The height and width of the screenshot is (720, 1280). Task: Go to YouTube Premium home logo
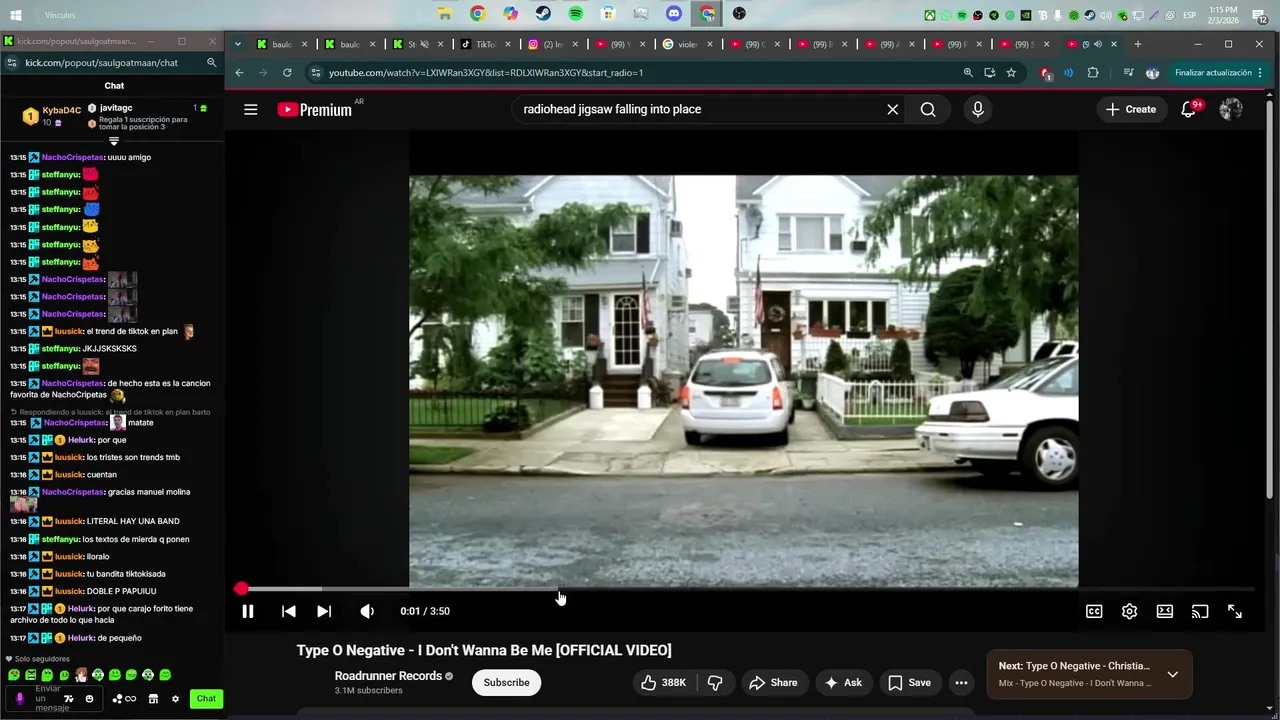coord(315,109)
